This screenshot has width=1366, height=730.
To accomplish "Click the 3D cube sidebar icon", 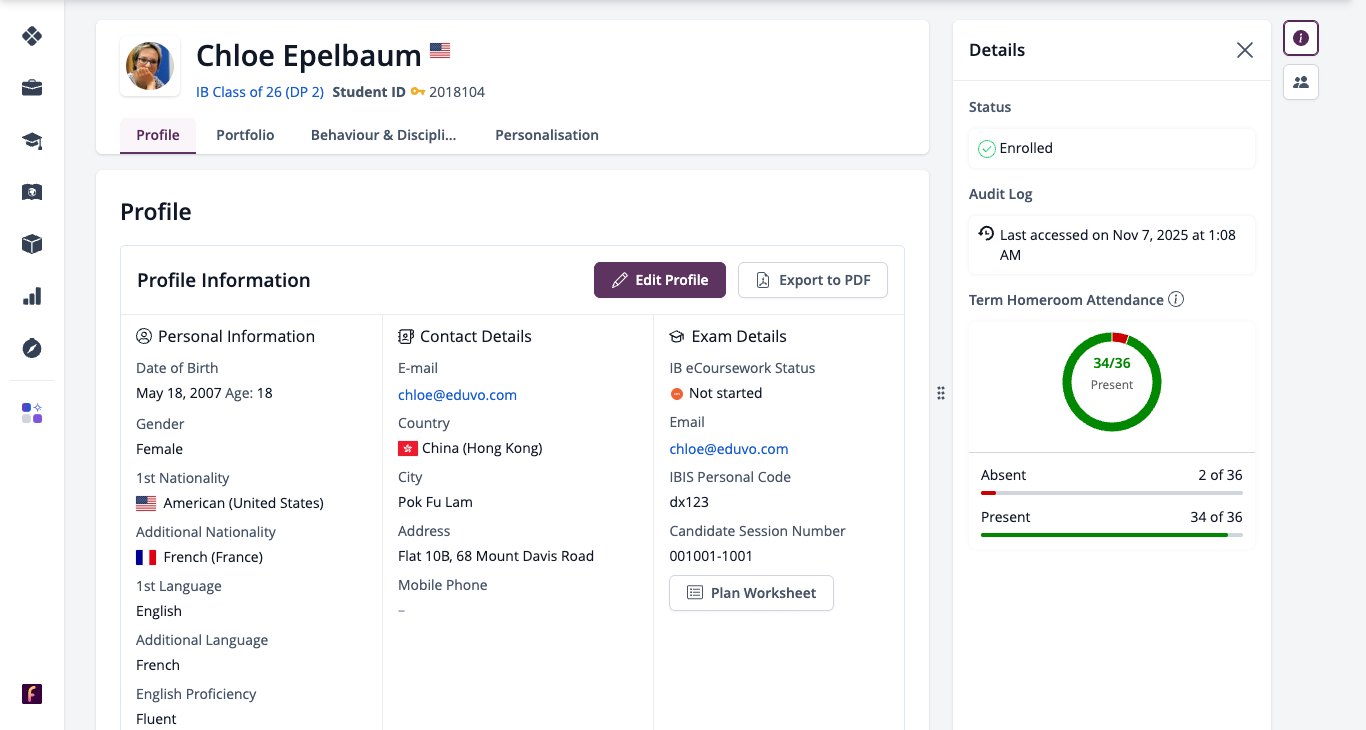I will coord(32,244).
